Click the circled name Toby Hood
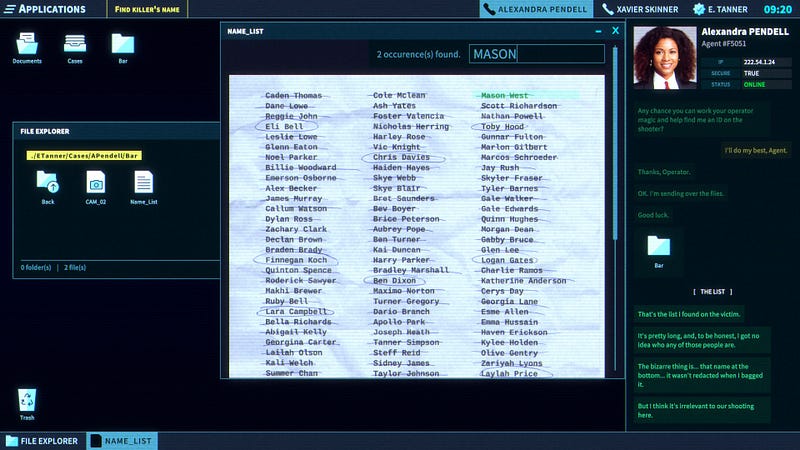The width and height of the screenshot is (800, 450). pyautogui.click(x=502, y=127)
